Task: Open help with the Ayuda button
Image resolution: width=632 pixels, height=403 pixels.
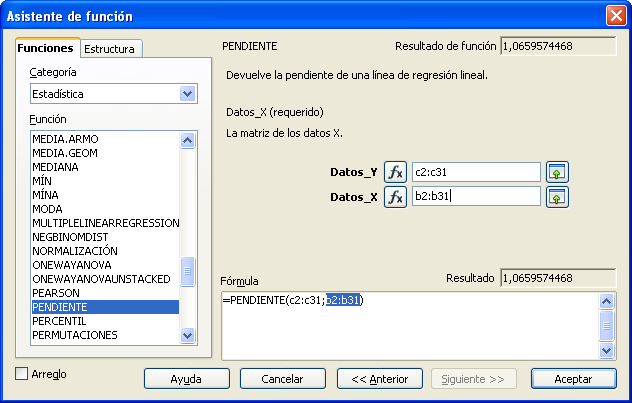Action: point(186,379)
